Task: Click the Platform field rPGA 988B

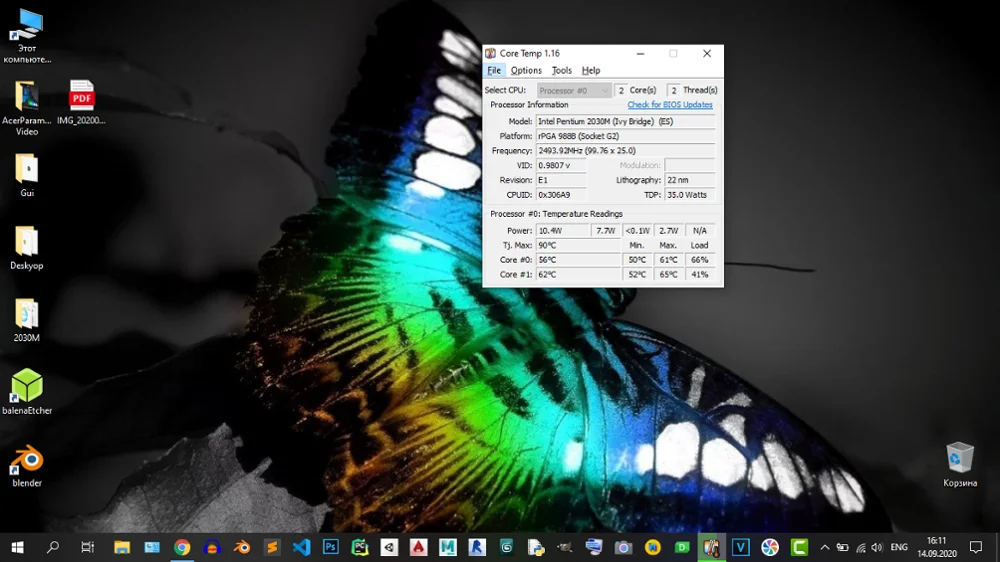Action: (x=626, y=136)
